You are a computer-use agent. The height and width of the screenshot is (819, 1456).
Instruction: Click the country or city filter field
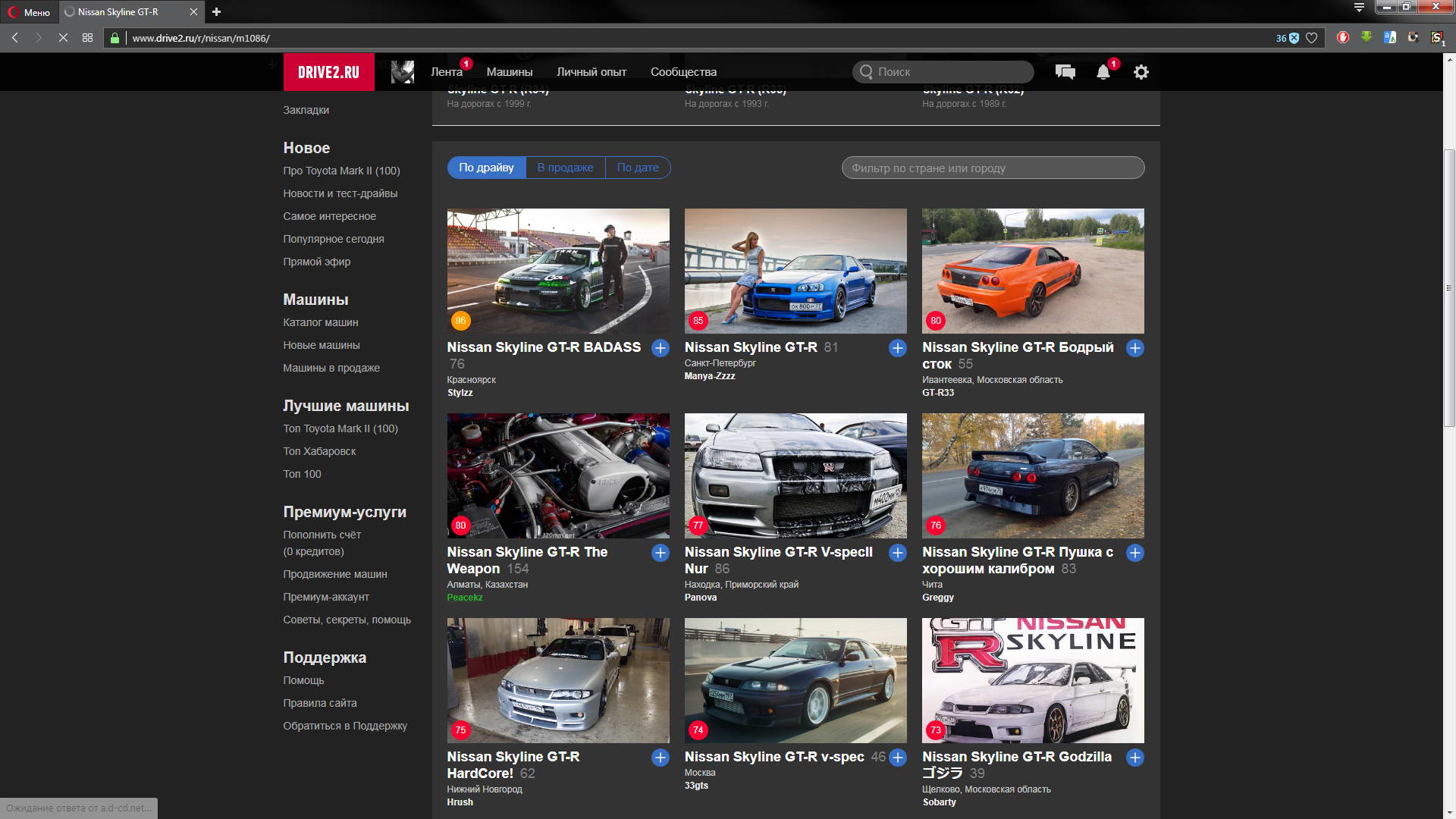[992, 168]
